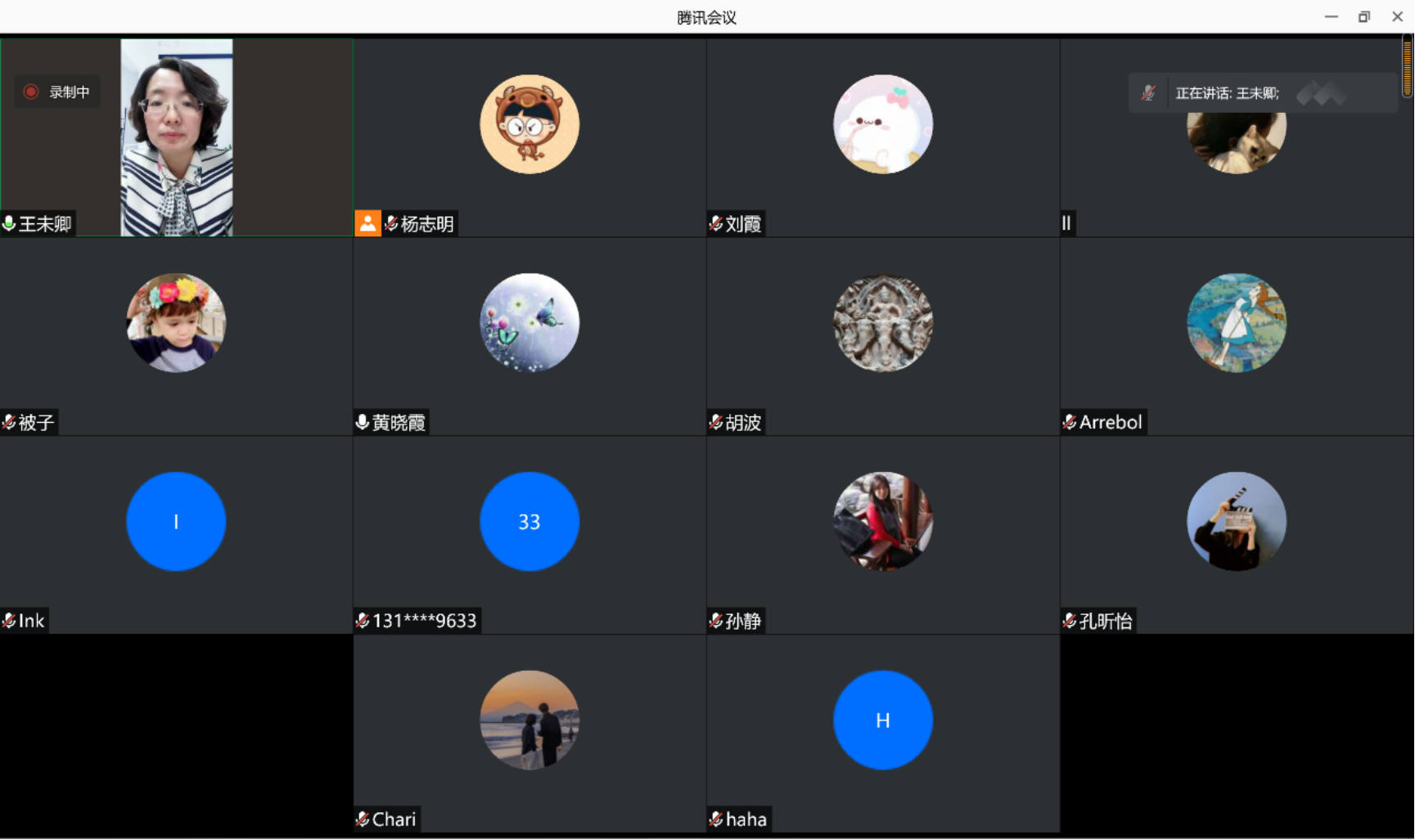Click the muted mic icon beside 孙静
1415x840 pixels.
click(x=716, y=621)
